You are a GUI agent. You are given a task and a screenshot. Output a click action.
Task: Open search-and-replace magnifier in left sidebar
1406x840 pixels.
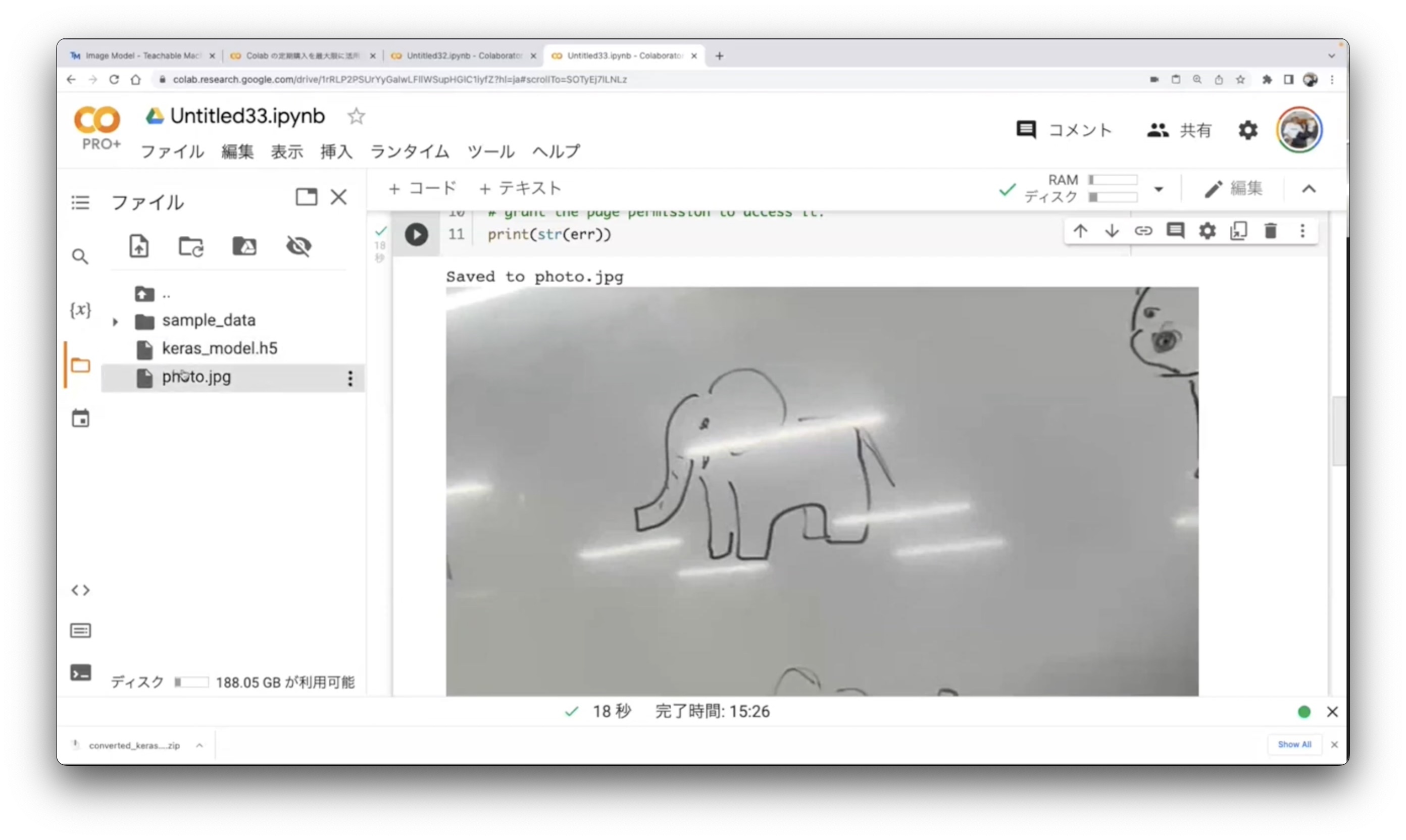(x=80, y=256)
